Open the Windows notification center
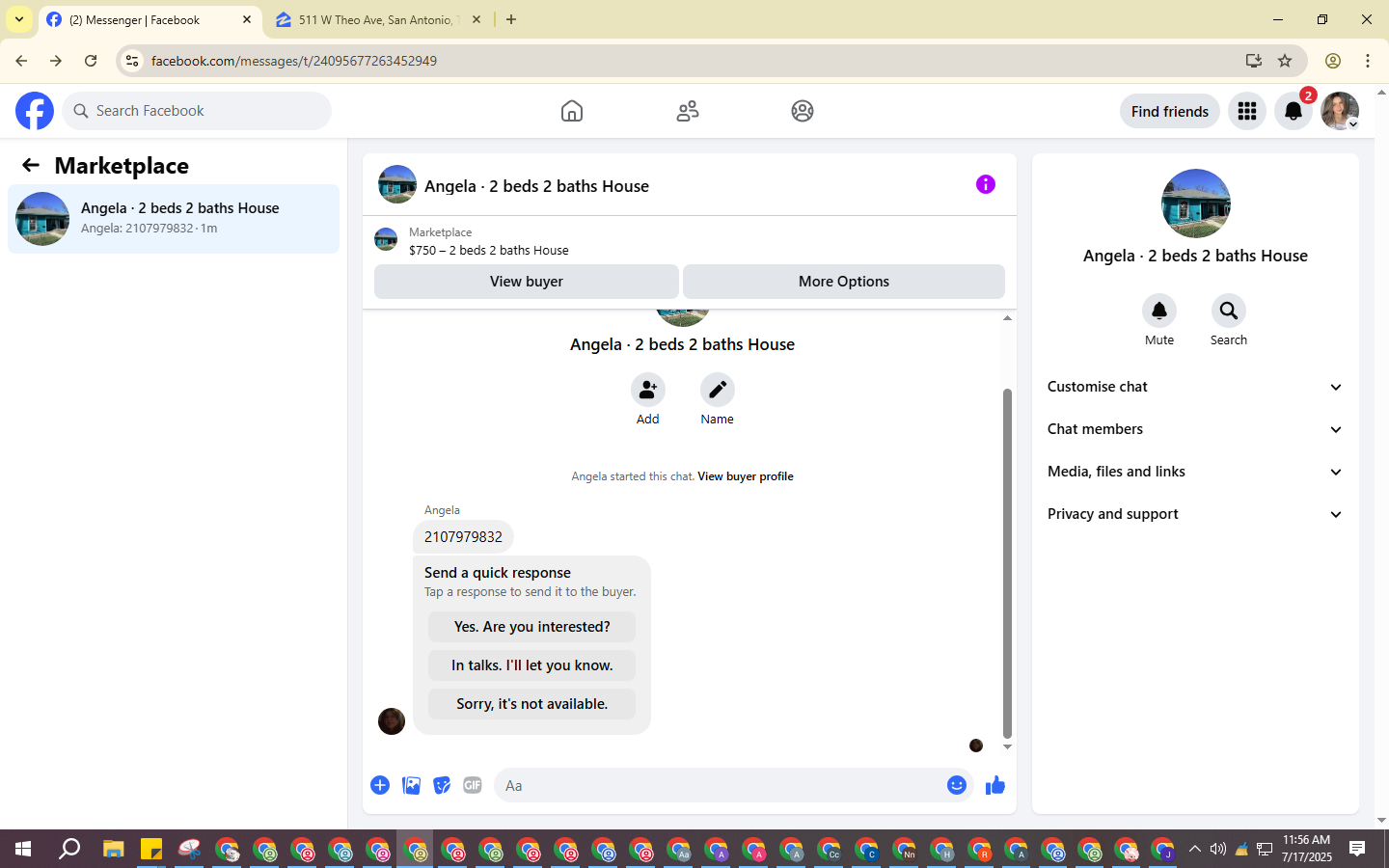Viewport: 1389px width, 868px height. click(x=1357, y=849)
